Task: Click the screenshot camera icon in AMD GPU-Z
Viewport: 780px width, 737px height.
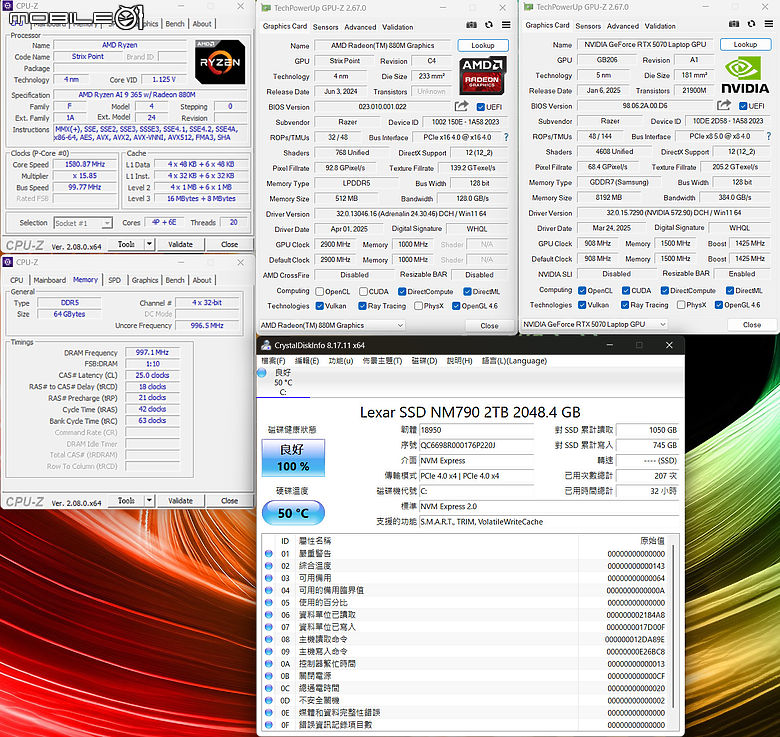Action: 472,25
